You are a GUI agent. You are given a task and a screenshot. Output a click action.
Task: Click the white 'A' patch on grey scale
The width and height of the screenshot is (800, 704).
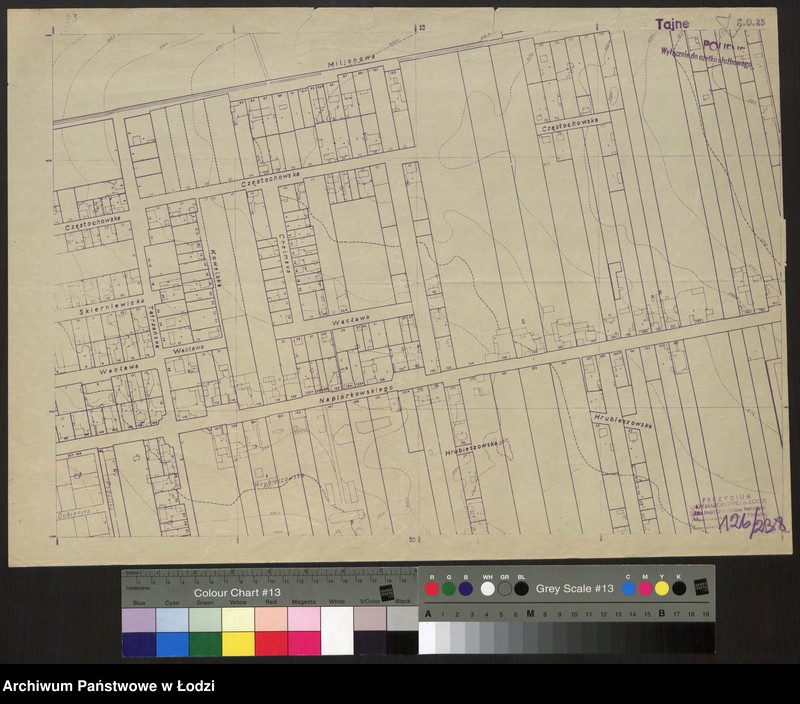pos(428,637)
